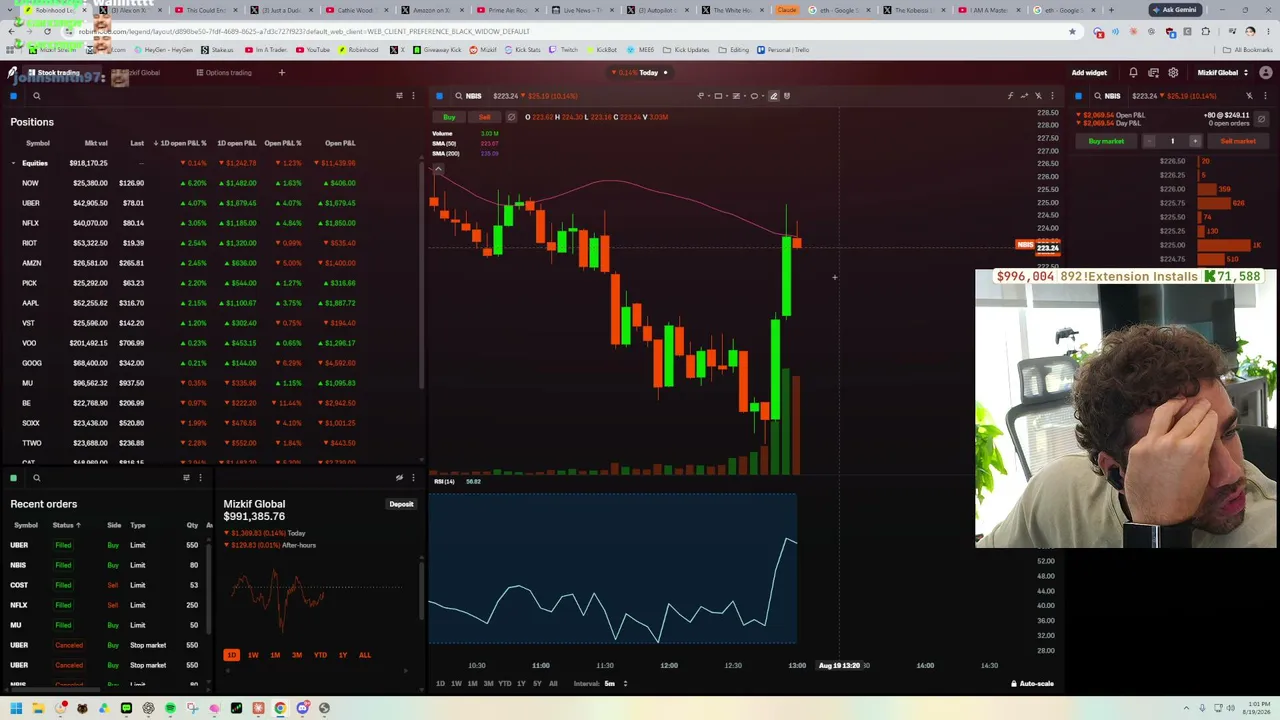Increase order quantity with plus stepper
This screenshot has height=720, width=1280.
(1194, 141)
